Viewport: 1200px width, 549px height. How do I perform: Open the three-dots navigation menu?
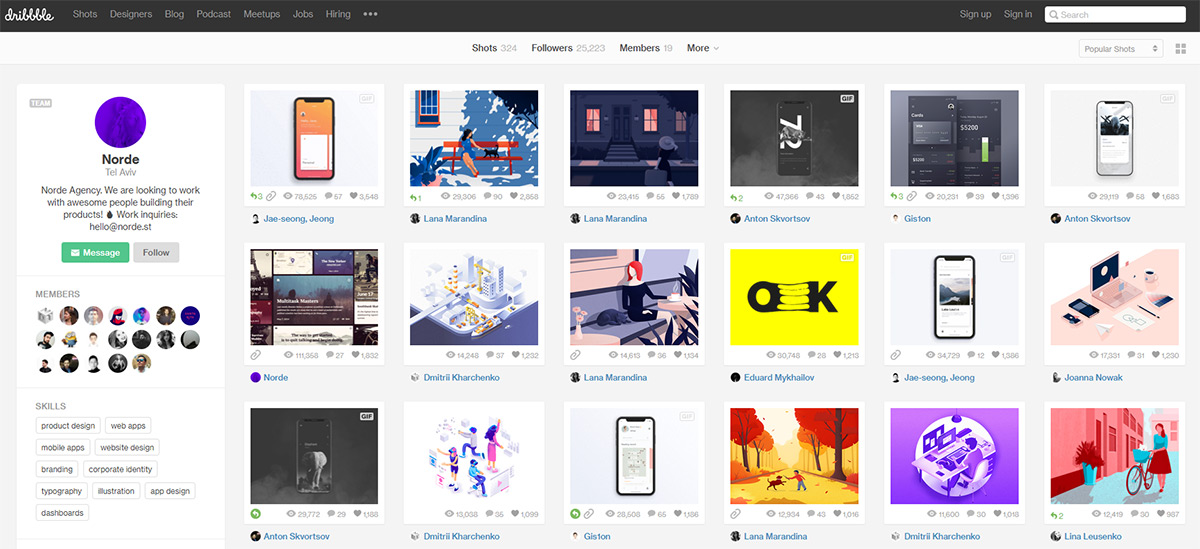[370, 14]
